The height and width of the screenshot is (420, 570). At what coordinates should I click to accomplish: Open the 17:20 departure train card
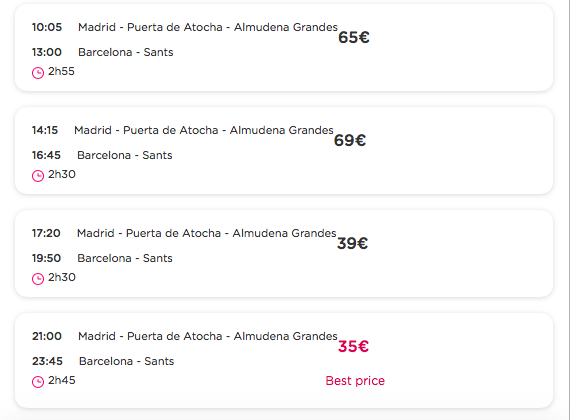click(284, 253)
